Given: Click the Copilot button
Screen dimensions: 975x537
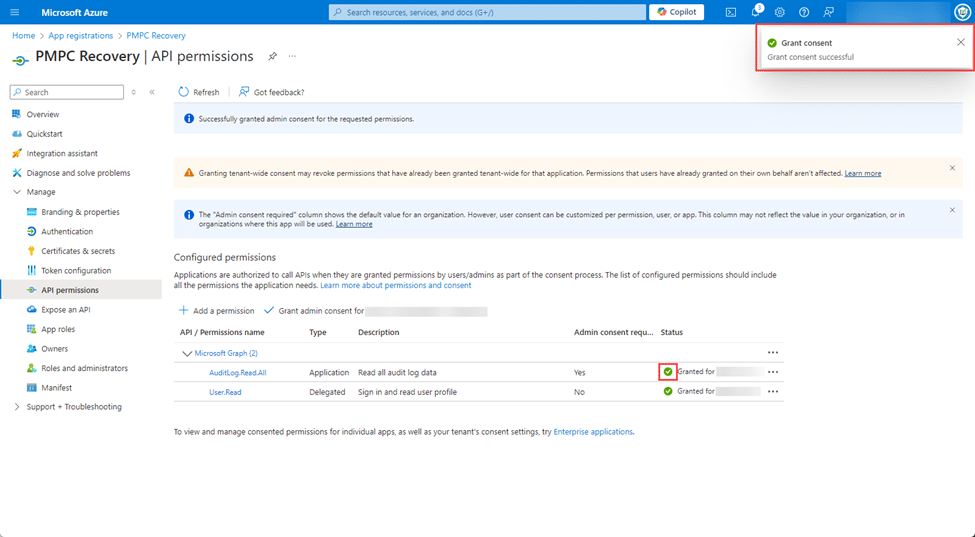Looking at the screenshot, I should 676,12.
